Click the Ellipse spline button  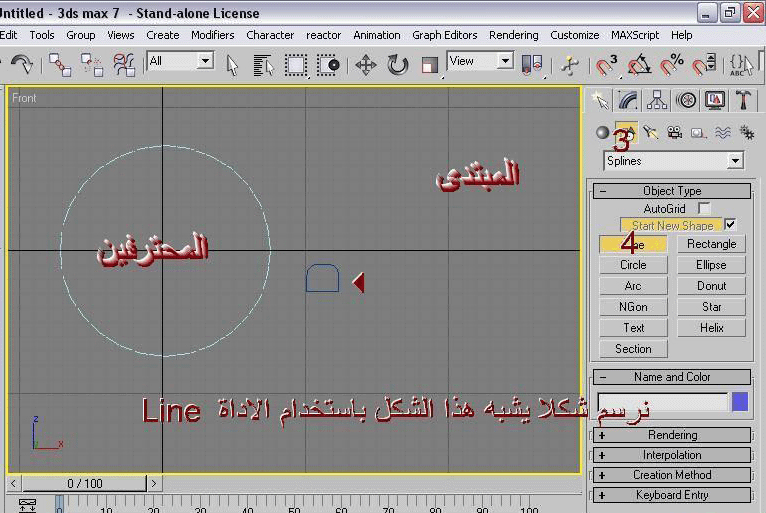tap(711, 265)
